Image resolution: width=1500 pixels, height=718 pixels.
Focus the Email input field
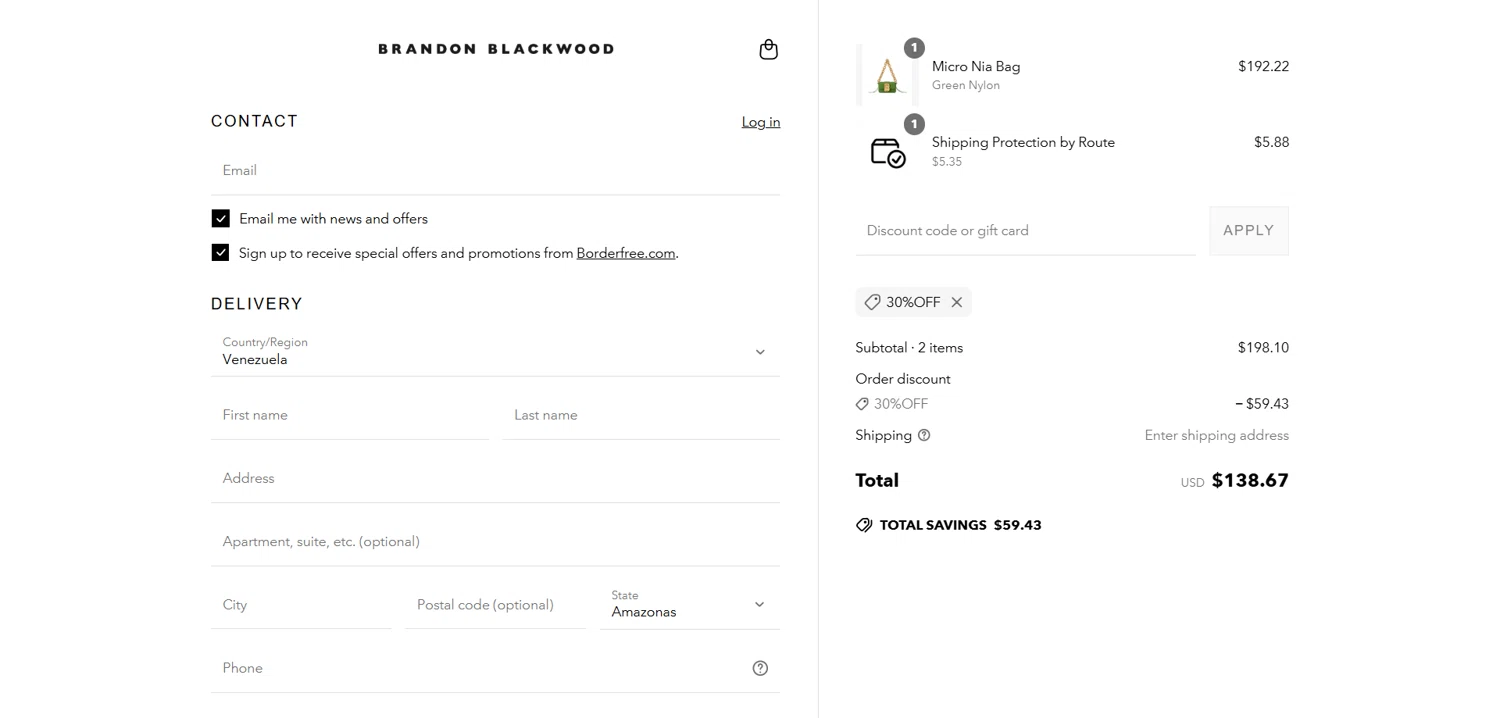(495, 171)
